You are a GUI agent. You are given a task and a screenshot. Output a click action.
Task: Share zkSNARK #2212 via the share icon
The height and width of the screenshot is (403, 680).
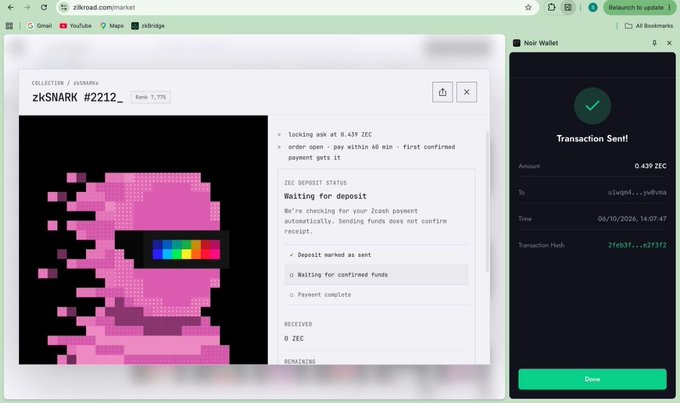[x=442, y=92]
